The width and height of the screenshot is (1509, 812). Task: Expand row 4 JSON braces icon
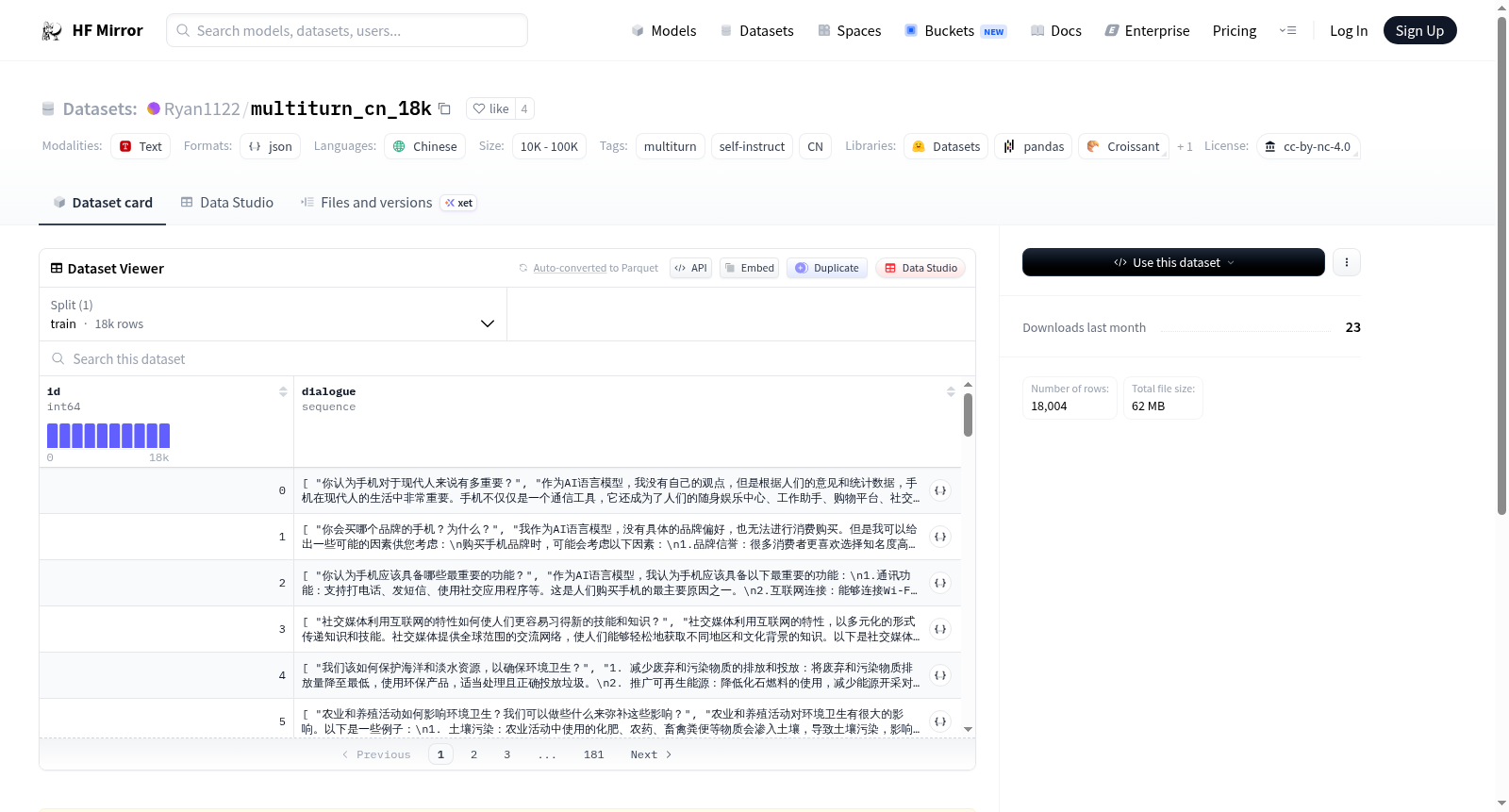[x=939, y=675]
